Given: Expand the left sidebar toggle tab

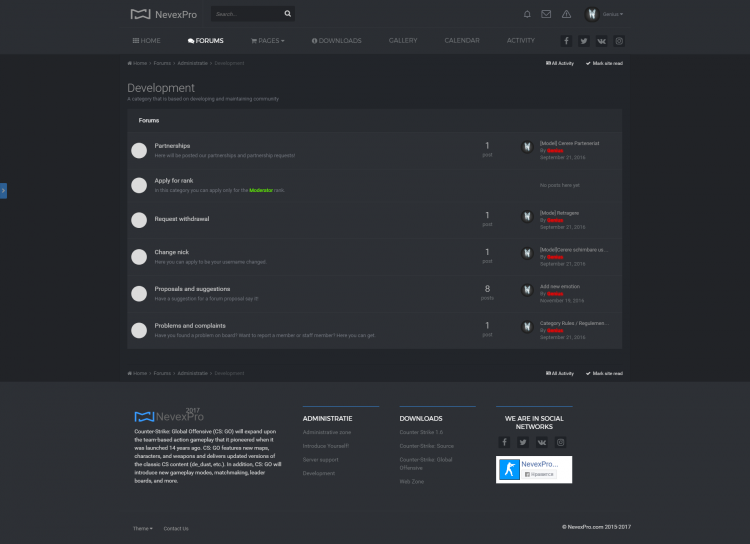Looking at the screenshot, I should point(3,190).
